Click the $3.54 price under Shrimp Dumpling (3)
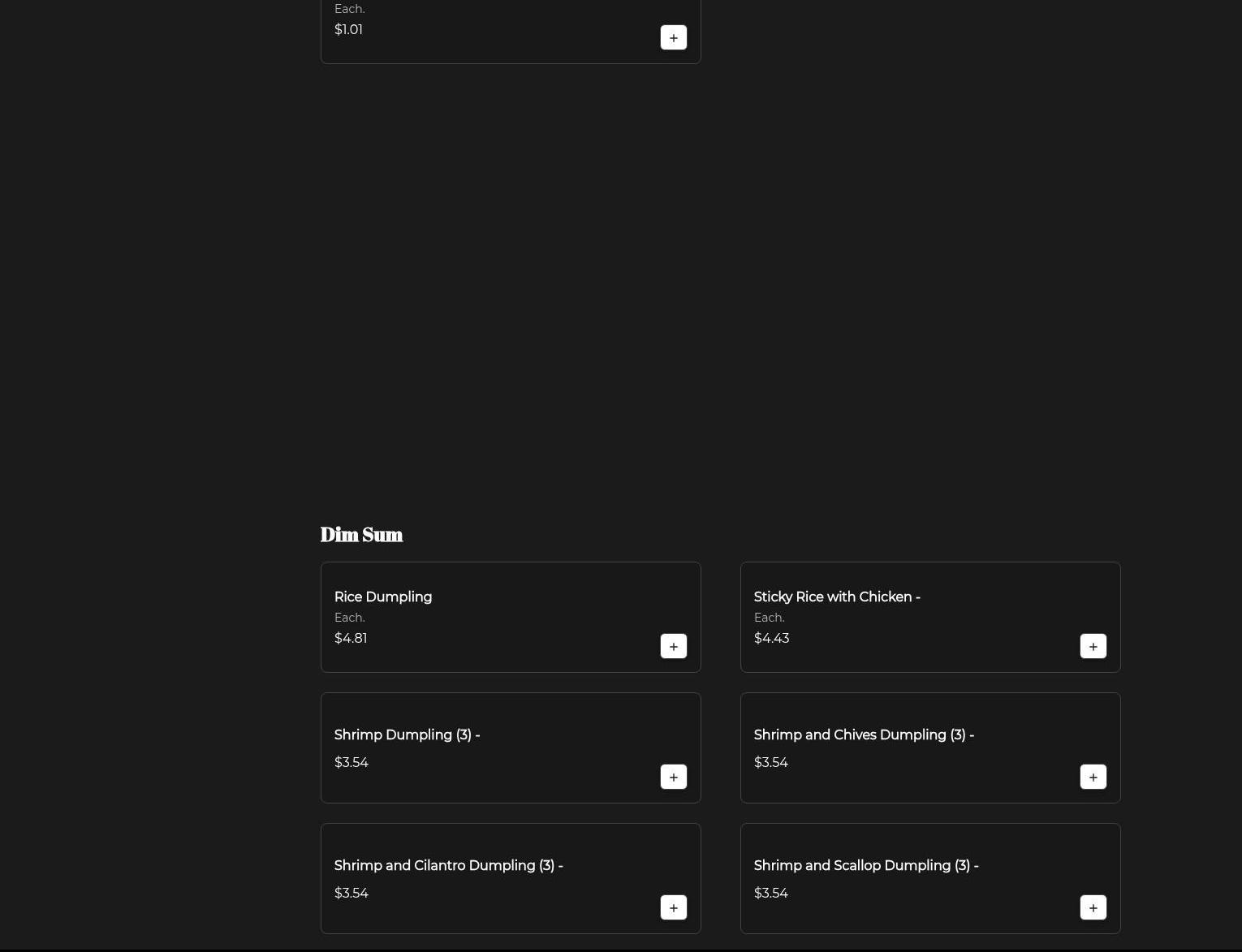1242x952 pixels. (351, 762)
